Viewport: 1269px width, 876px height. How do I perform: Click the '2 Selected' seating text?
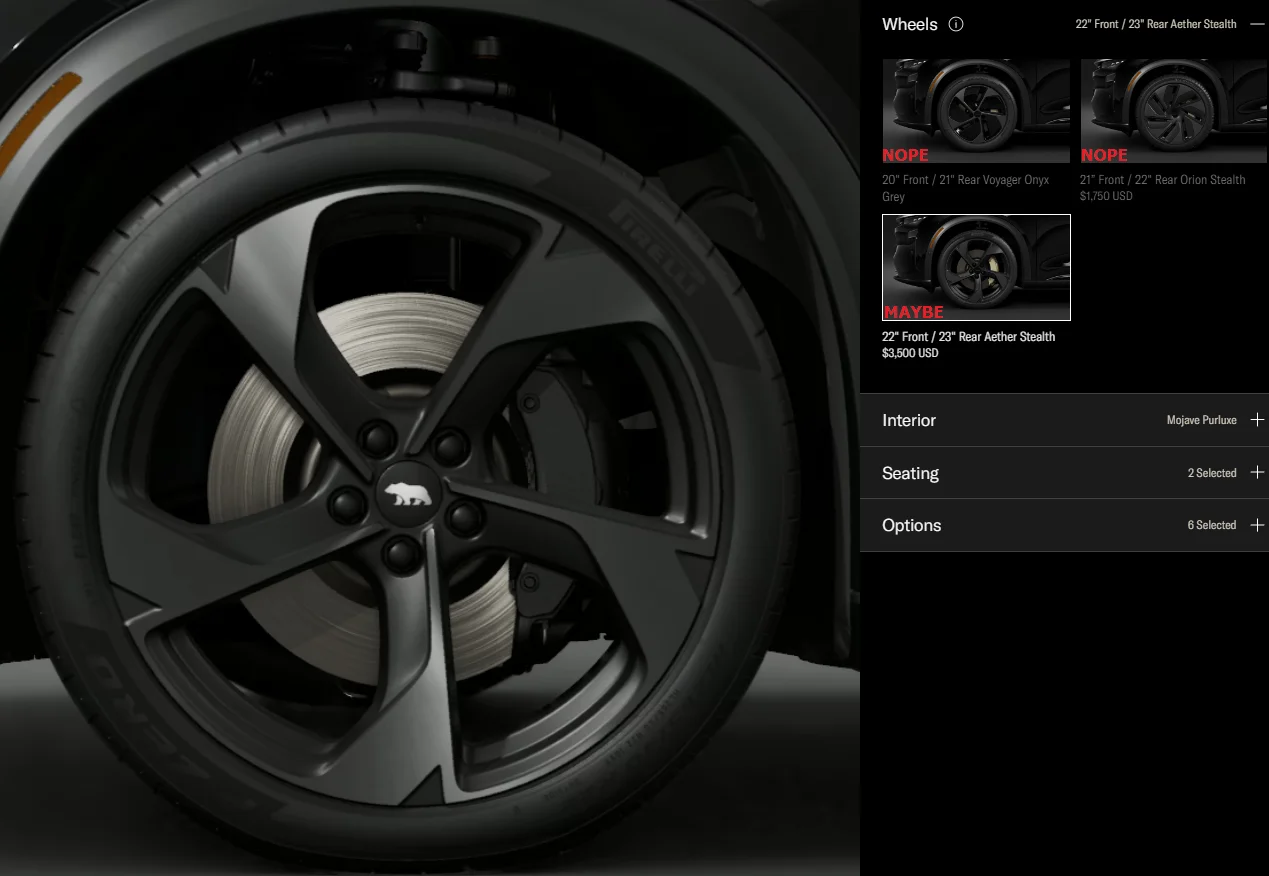pos(1212,473)
